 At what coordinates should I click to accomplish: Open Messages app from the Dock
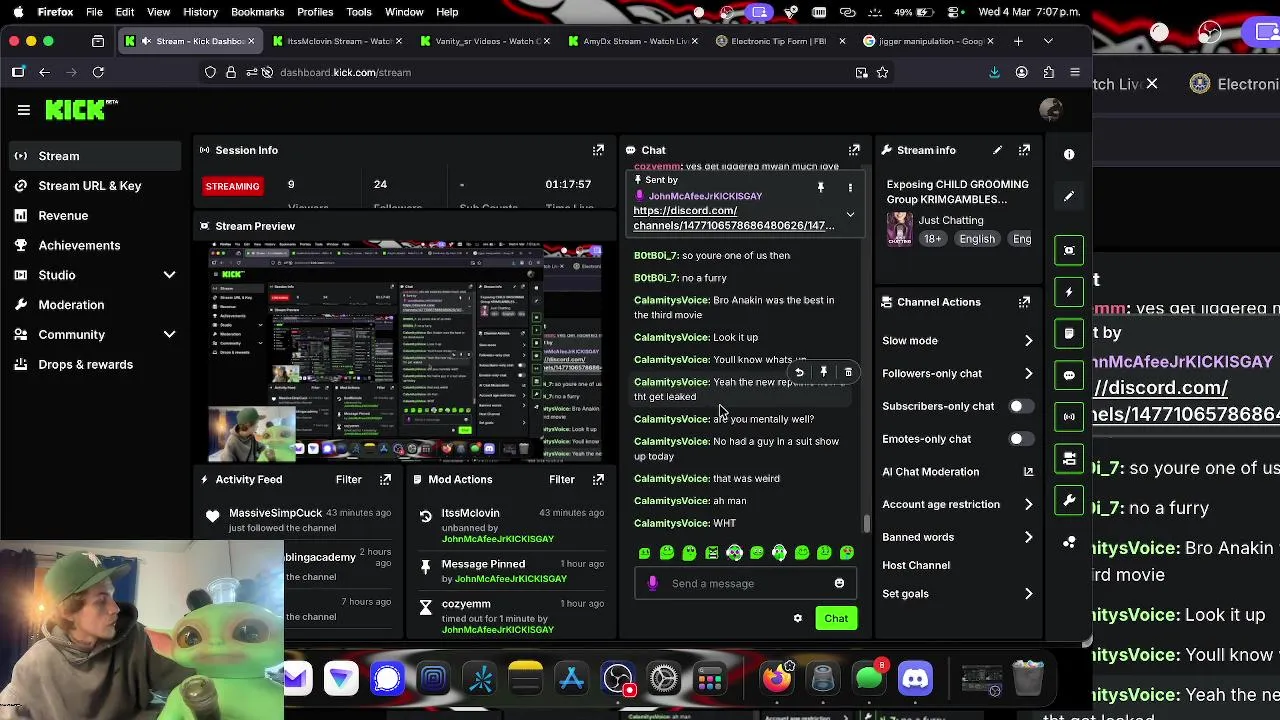coord(869,678)
